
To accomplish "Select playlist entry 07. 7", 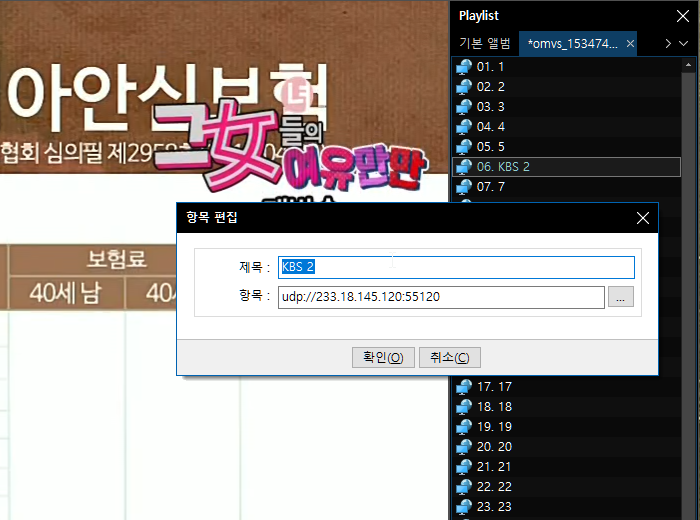I will pos(567,187).
